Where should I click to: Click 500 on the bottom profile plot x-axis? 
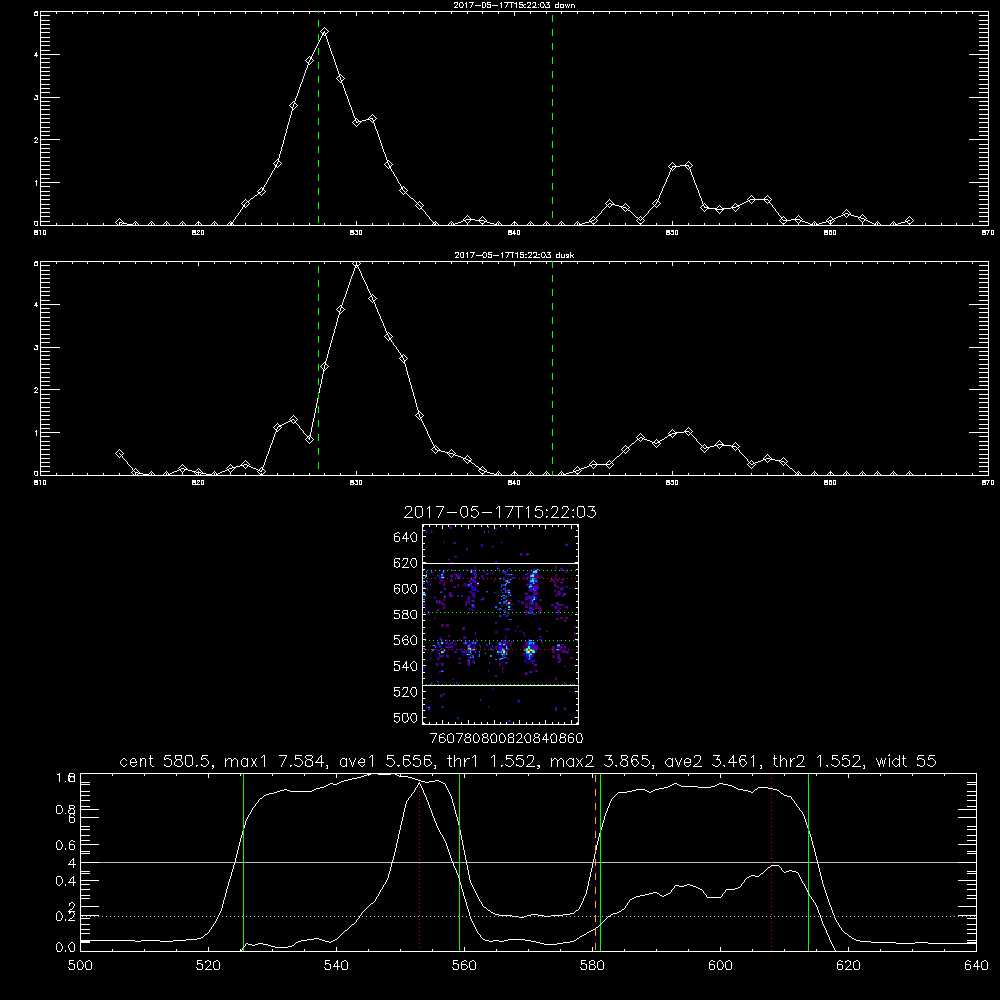(x=80, y=966)
